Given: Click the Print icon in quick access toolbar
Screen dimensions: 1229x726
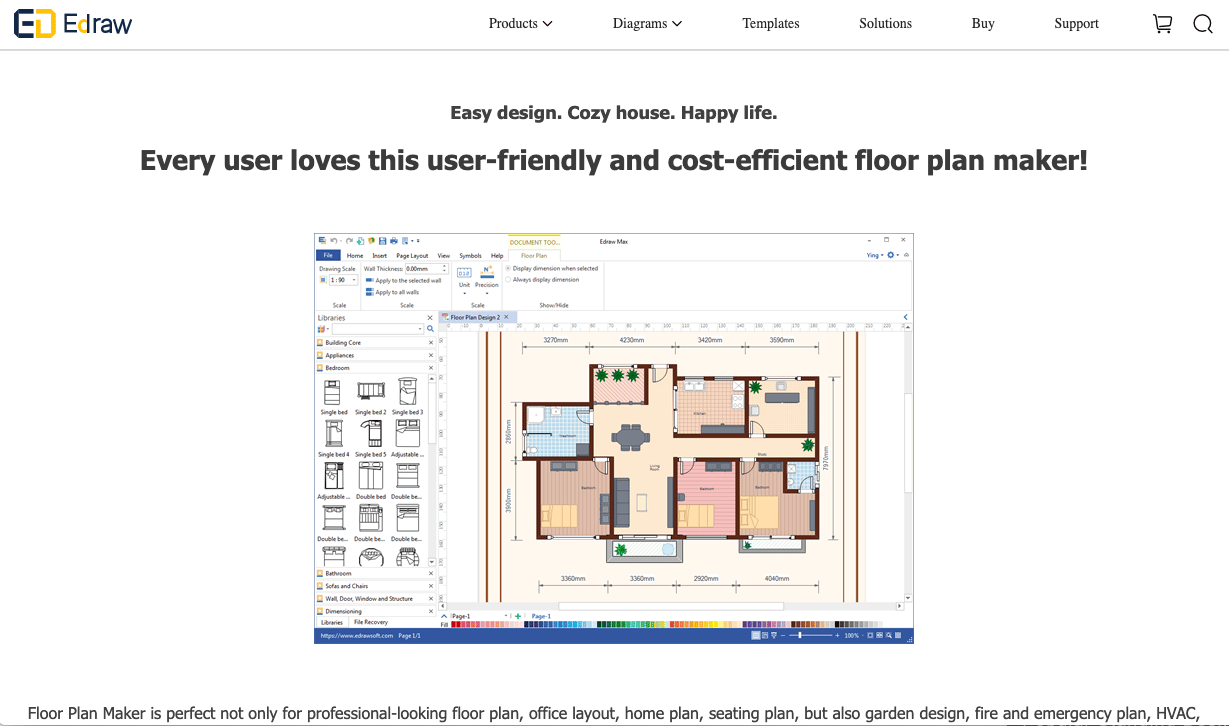Looking at the screenshot, I should [x=393, y=240].
